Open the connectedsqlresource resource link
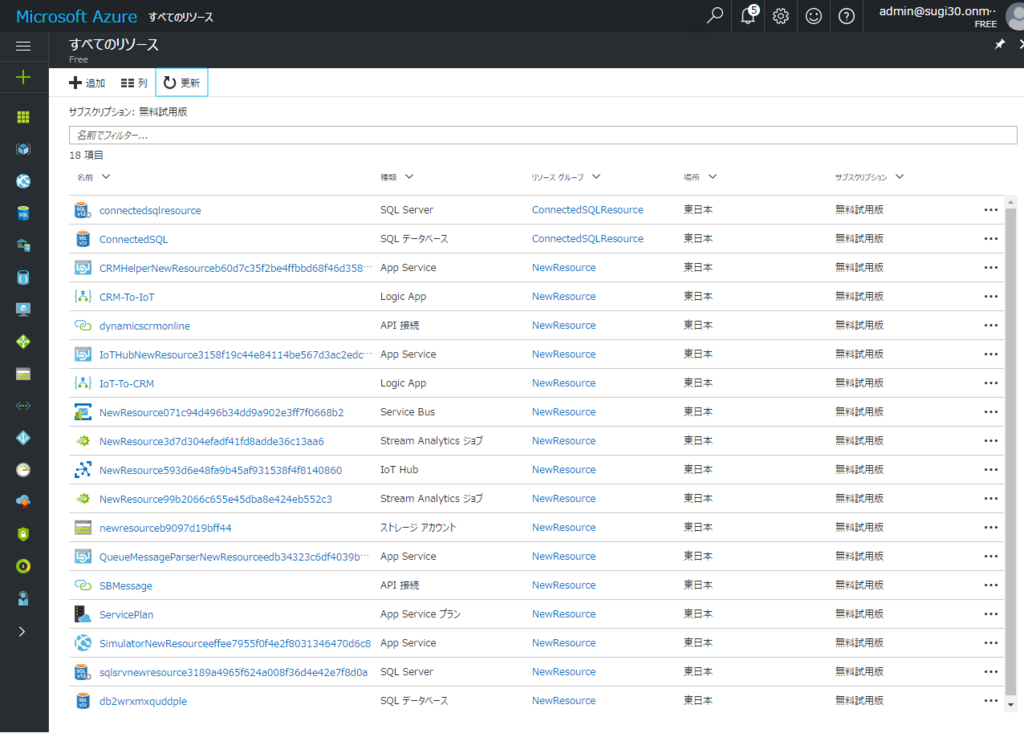This screenshot has width=1024, height=733. [150, 210]
